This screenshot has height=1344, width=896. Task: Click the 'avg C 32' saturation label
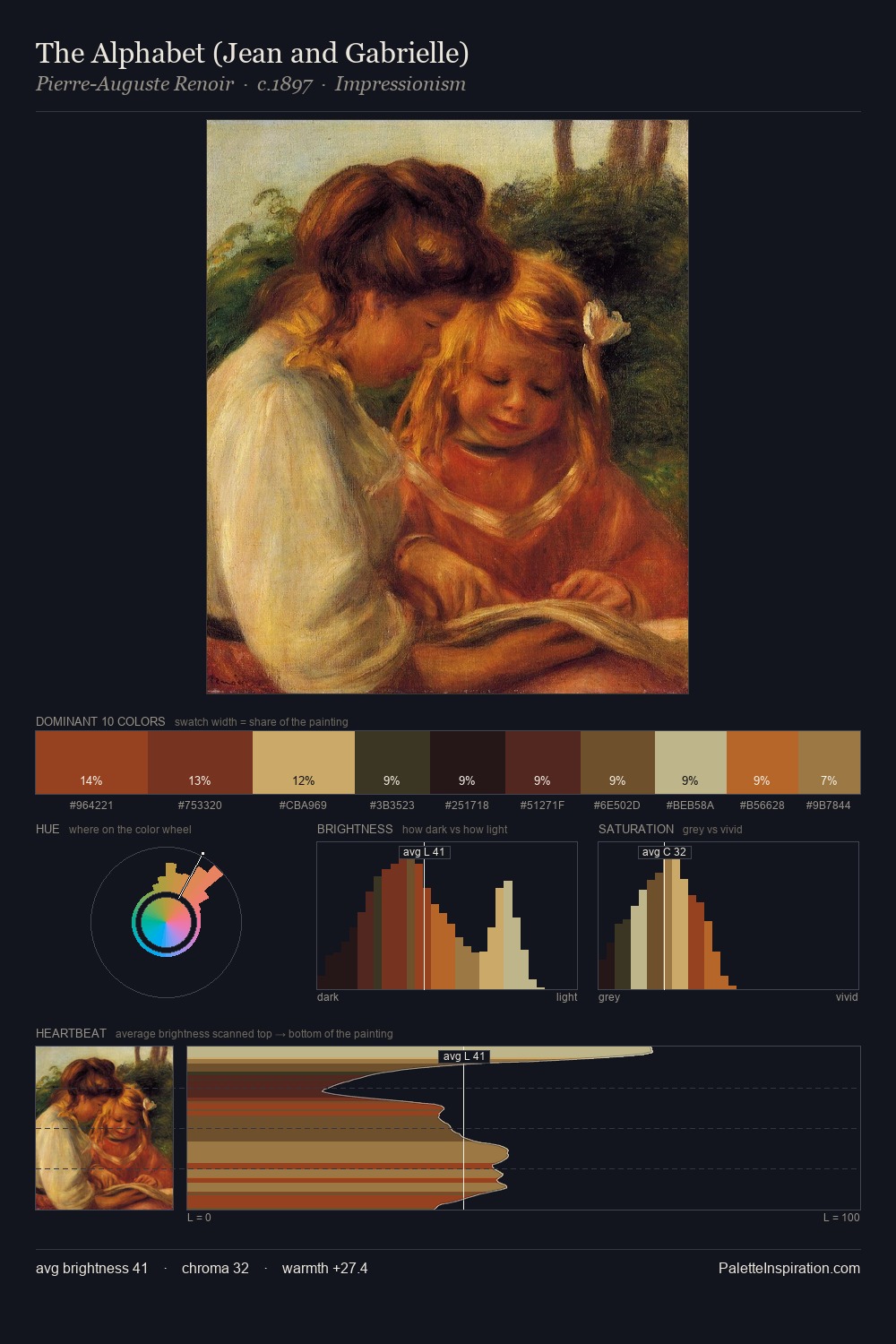[664, 852]
